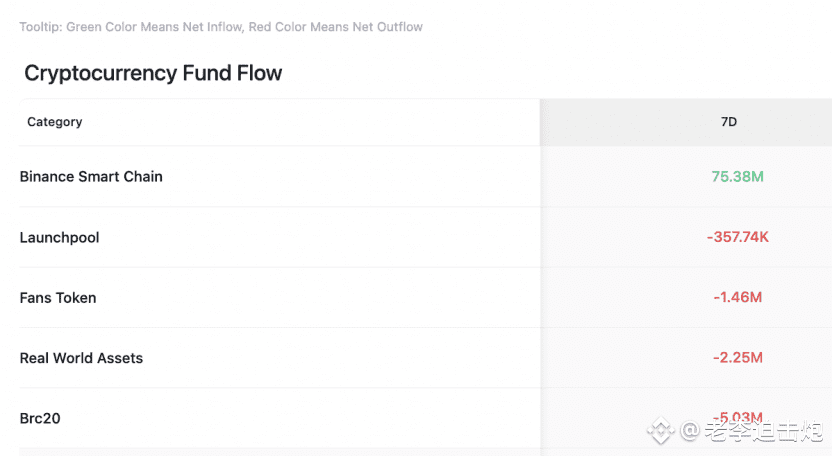832x456 pixels.
Task: Click the @ symbol in watermark
Action: pyautogui.click(x=690, y=431)
